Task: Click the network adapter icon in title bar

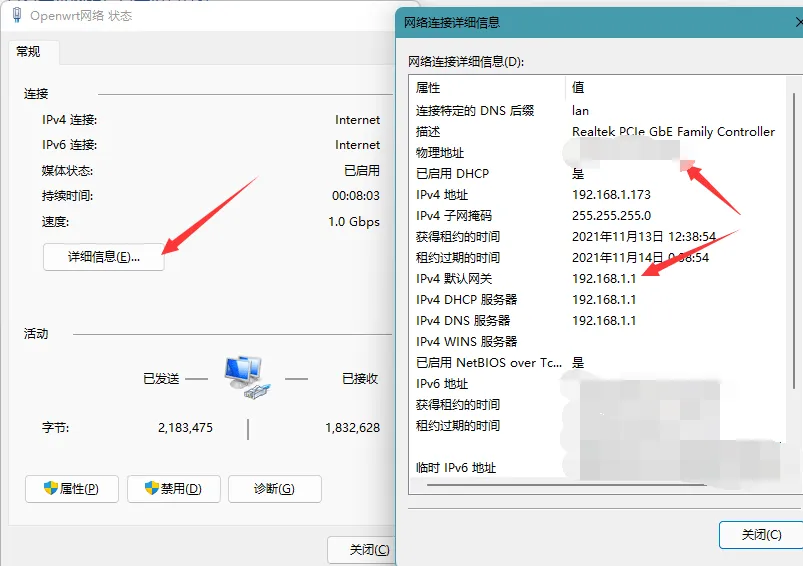Action: 17,15
